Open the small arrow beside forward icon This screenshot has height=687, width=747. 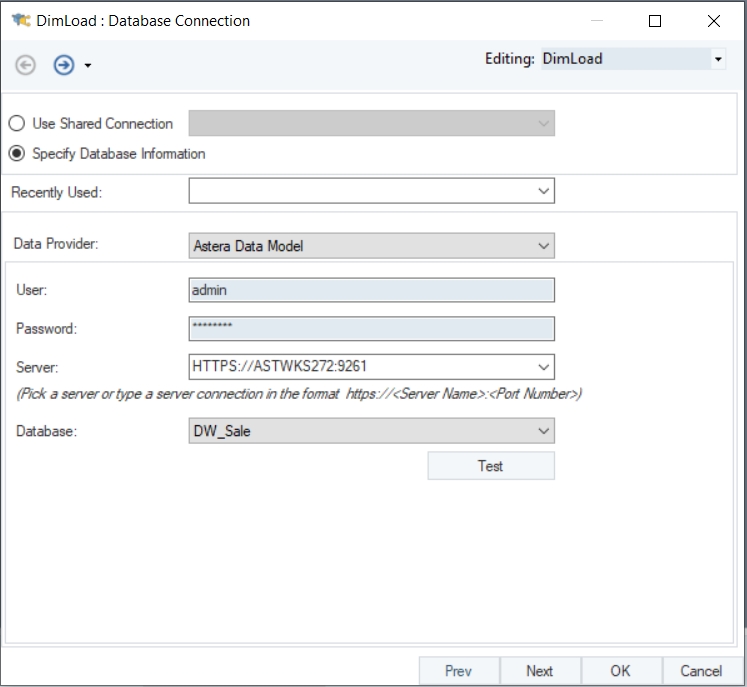[88, 66]
